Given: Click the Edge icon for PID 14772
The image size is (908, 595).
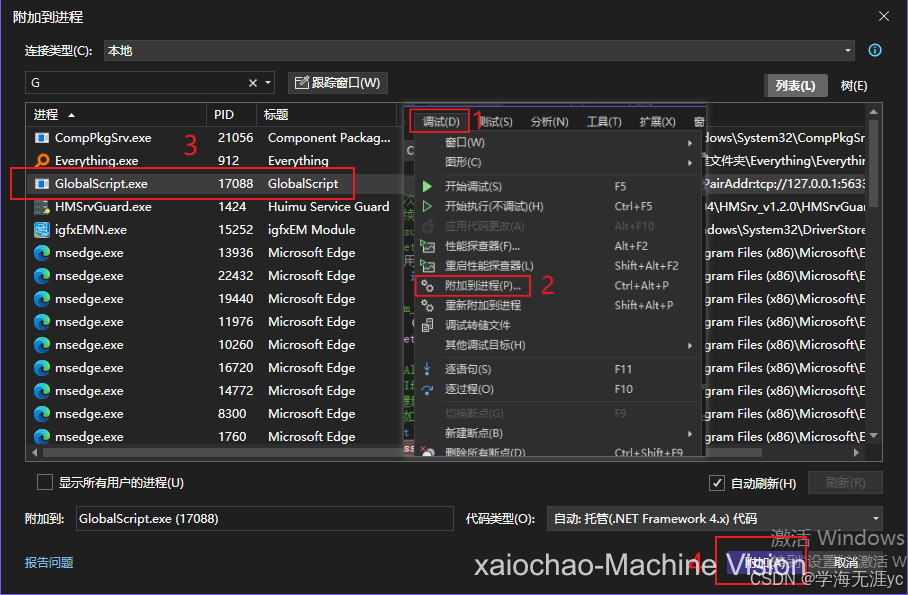Looking at the screenshot, I should 42,391.
